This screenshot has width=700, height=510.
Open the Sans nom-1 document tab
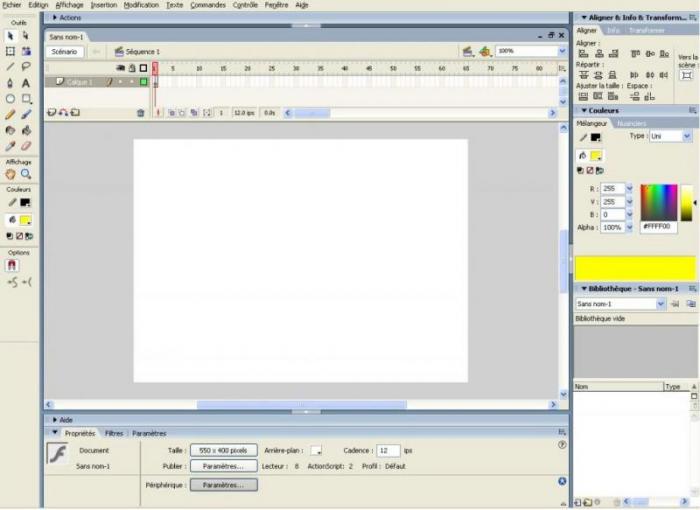(66, 37)
